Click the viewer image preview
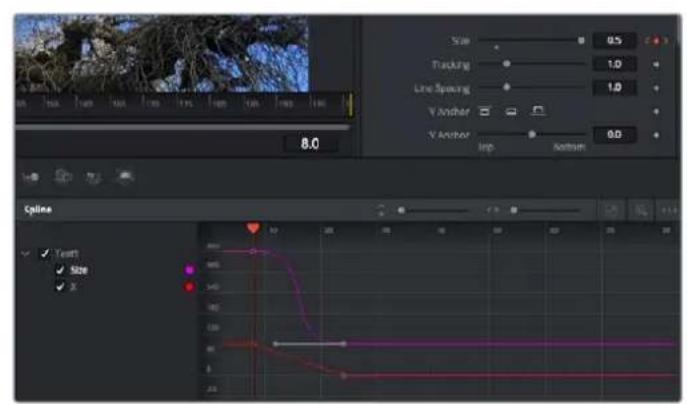The image size is (687, 404). (162, 53)
